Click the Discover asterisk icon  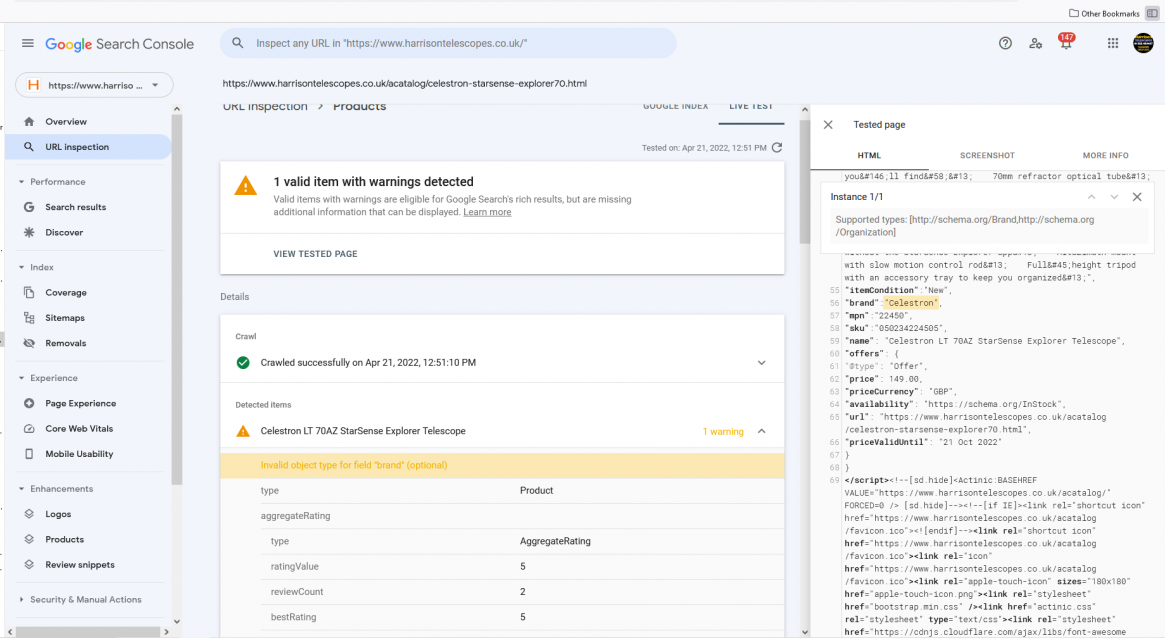[x=29, y=232]
